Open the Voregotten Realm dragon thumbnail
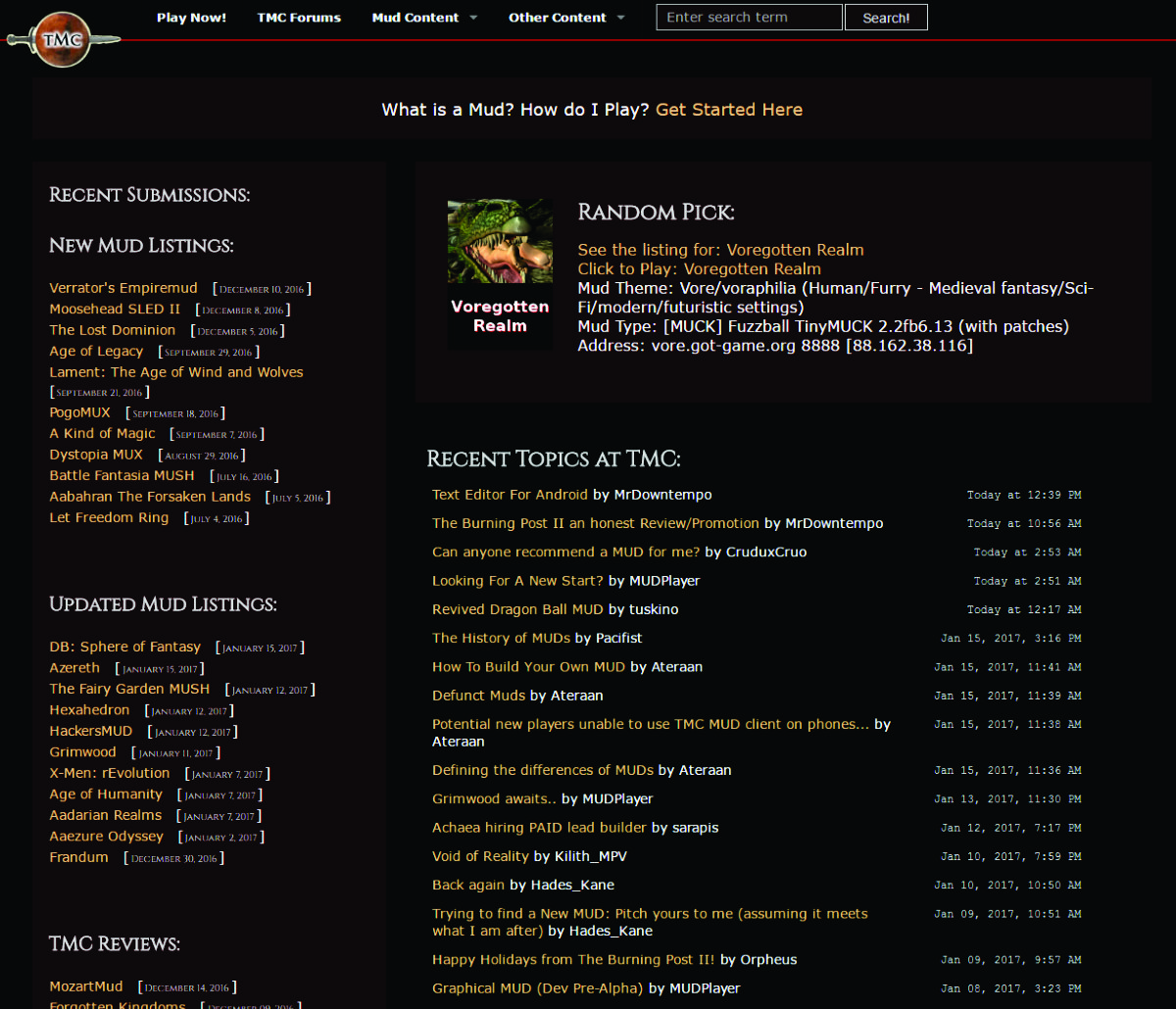The width and height of the screenshot is (1176, 1009). pyautogui.click(x=500, y=240)
